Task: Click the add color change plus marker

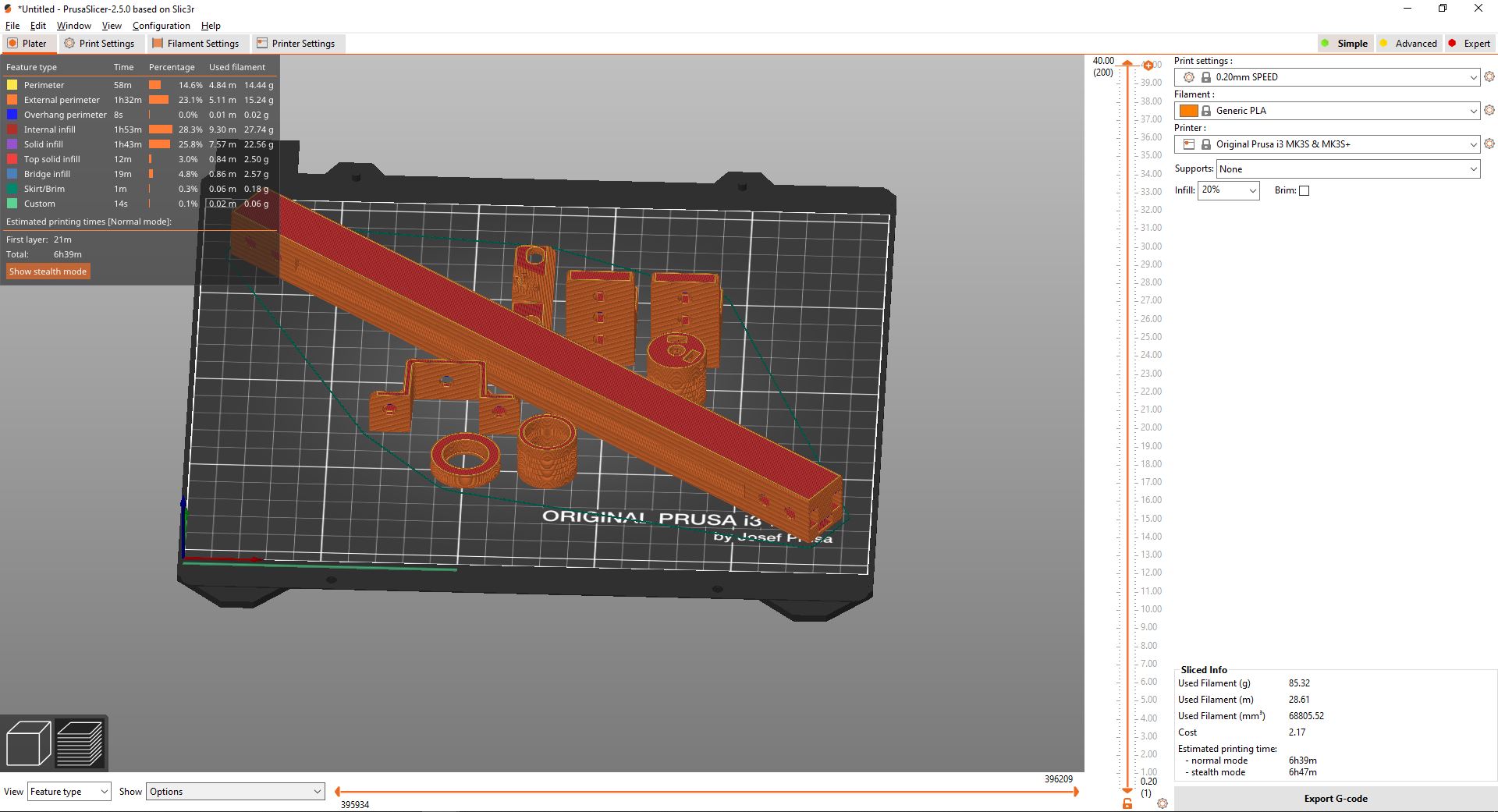Action: [x=1148, y=66]
